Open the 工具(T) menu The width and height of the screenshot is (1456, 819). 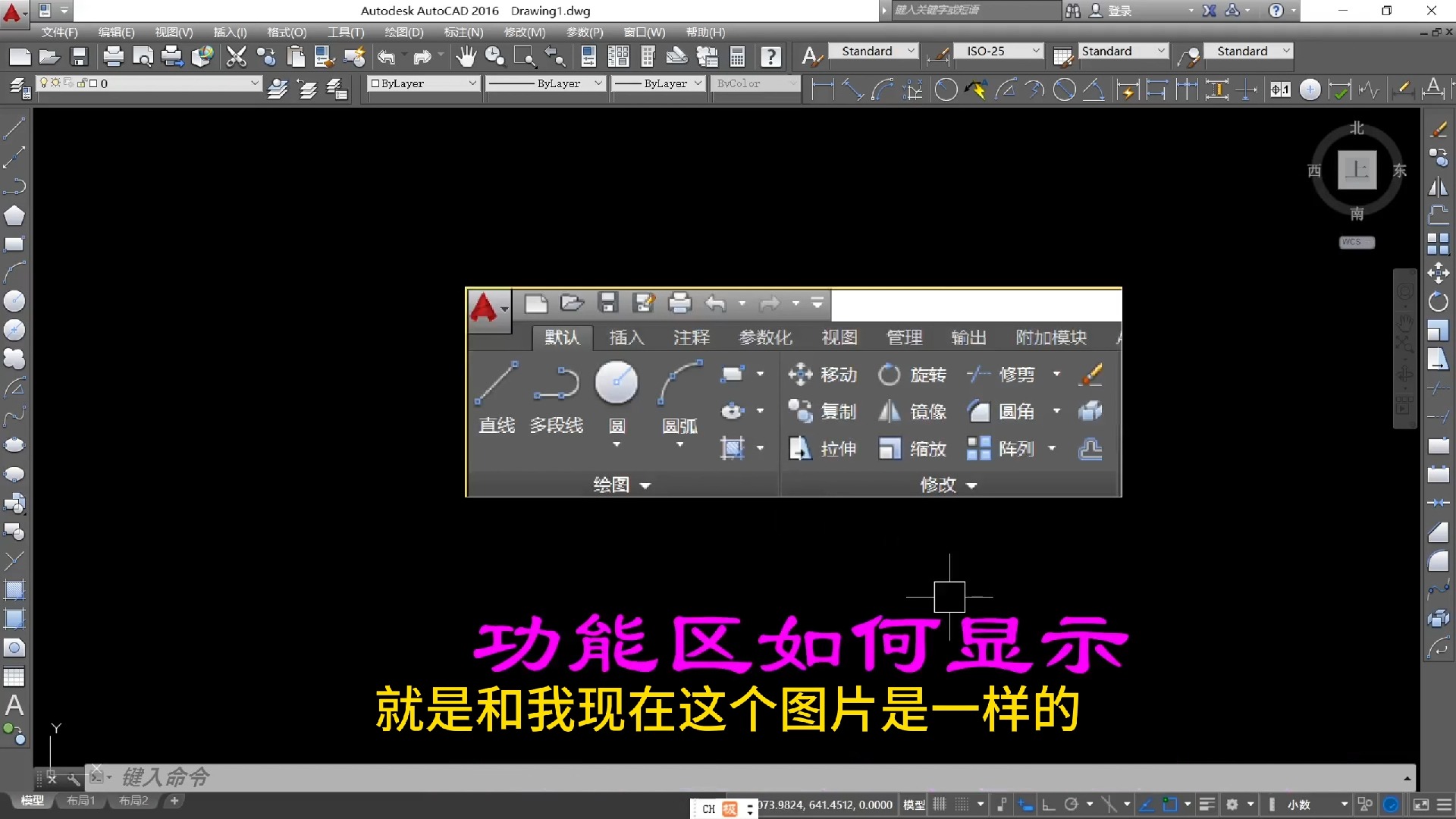[x=345, y=32]
